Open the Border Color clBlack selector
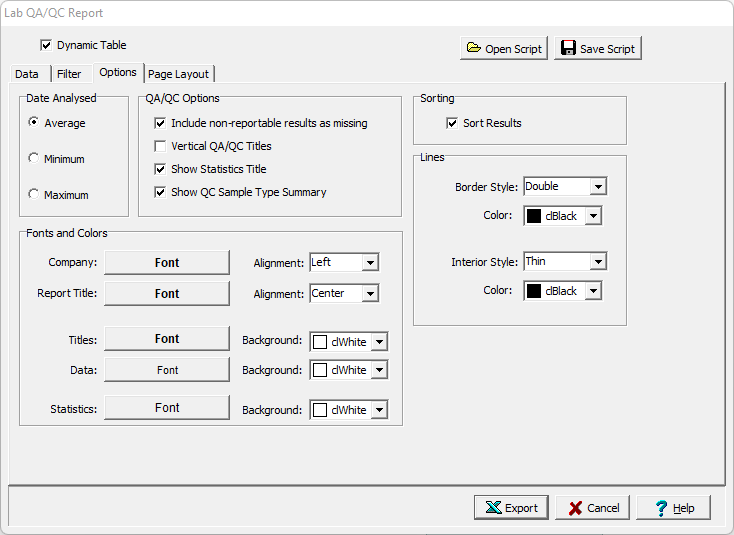 tap(592, 216)
